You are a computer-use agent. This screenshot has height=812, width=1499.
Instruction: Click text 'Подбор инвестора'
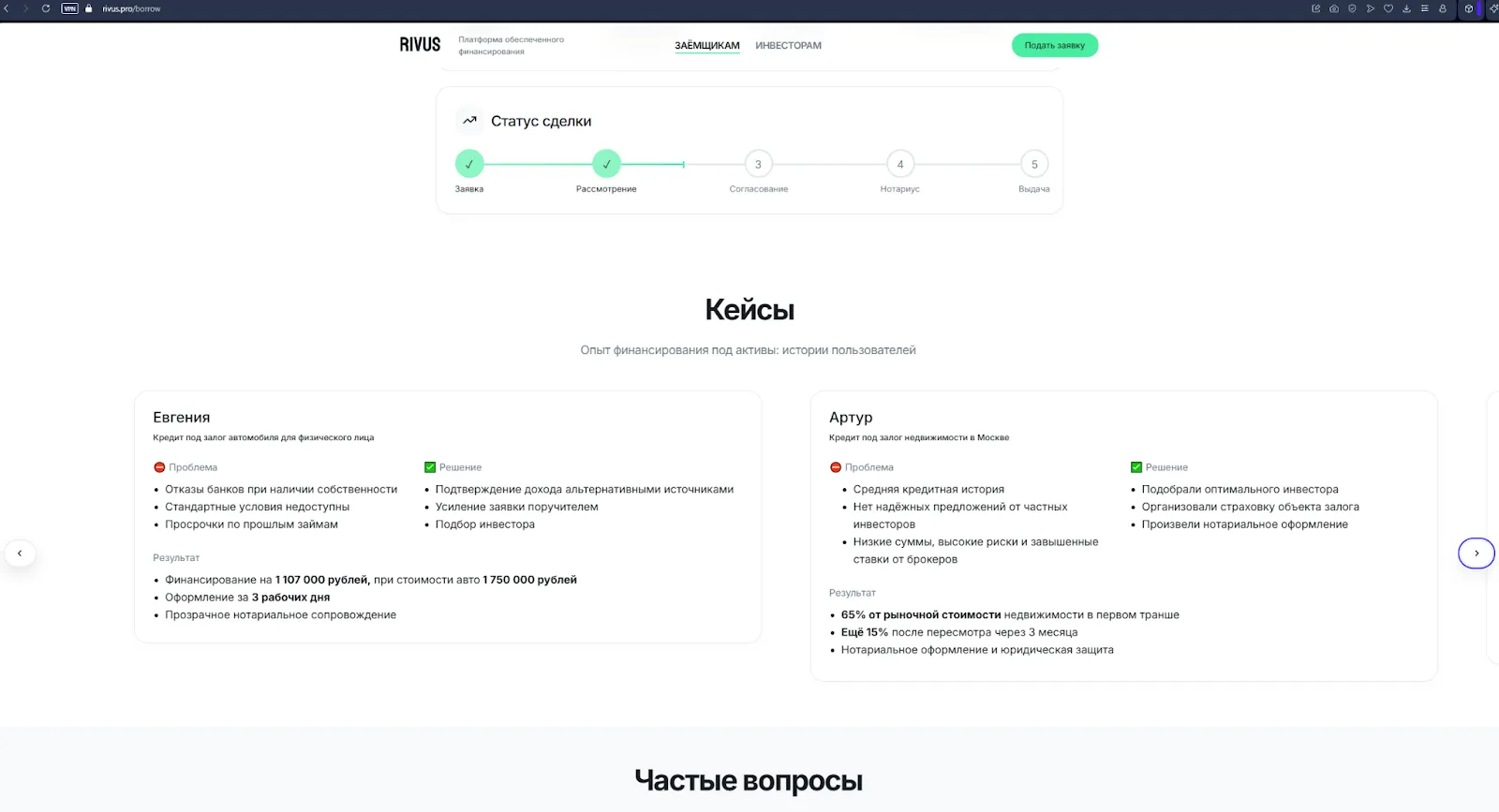(x=485, y=524)
